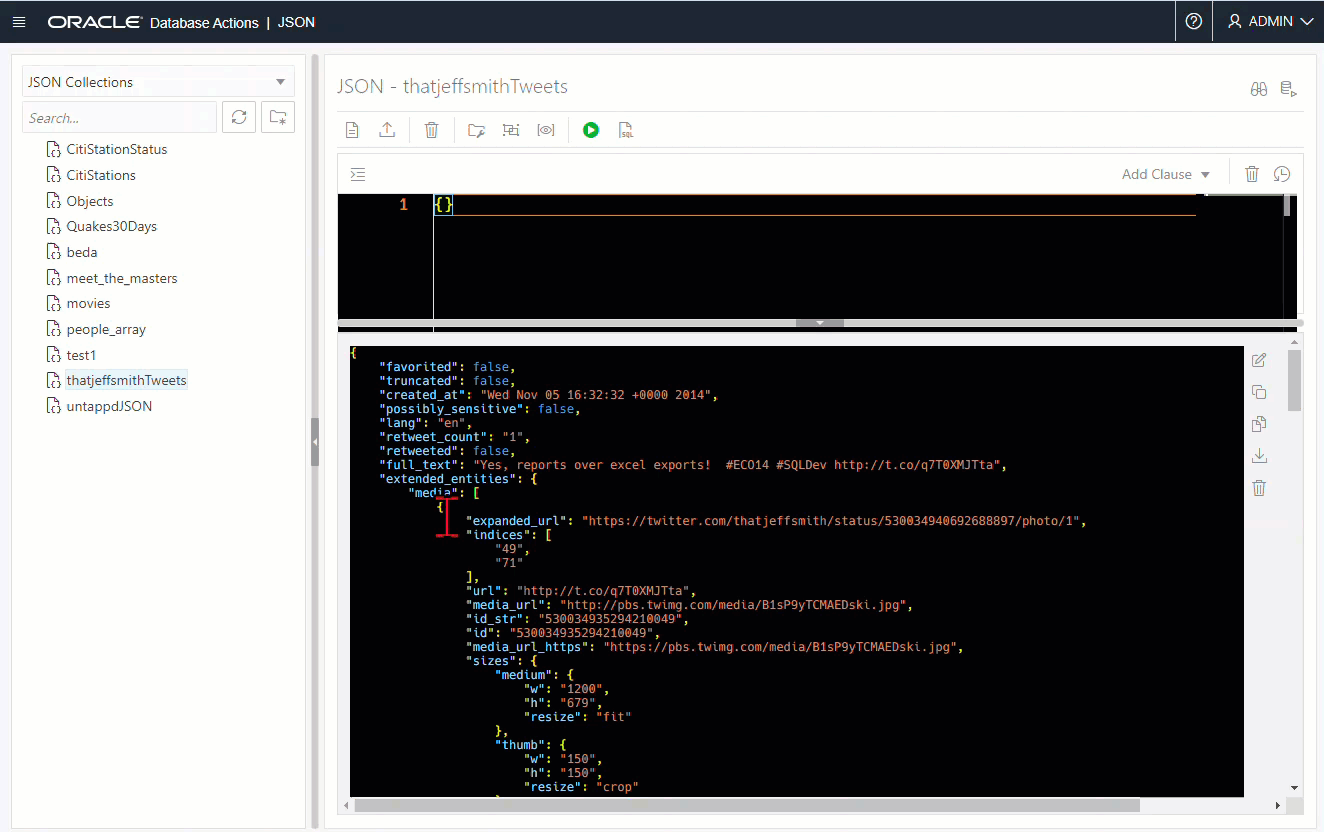Open the navigation hamburger menu
1324x832 pixels.
pyautogui.click(x=19, y=20)
